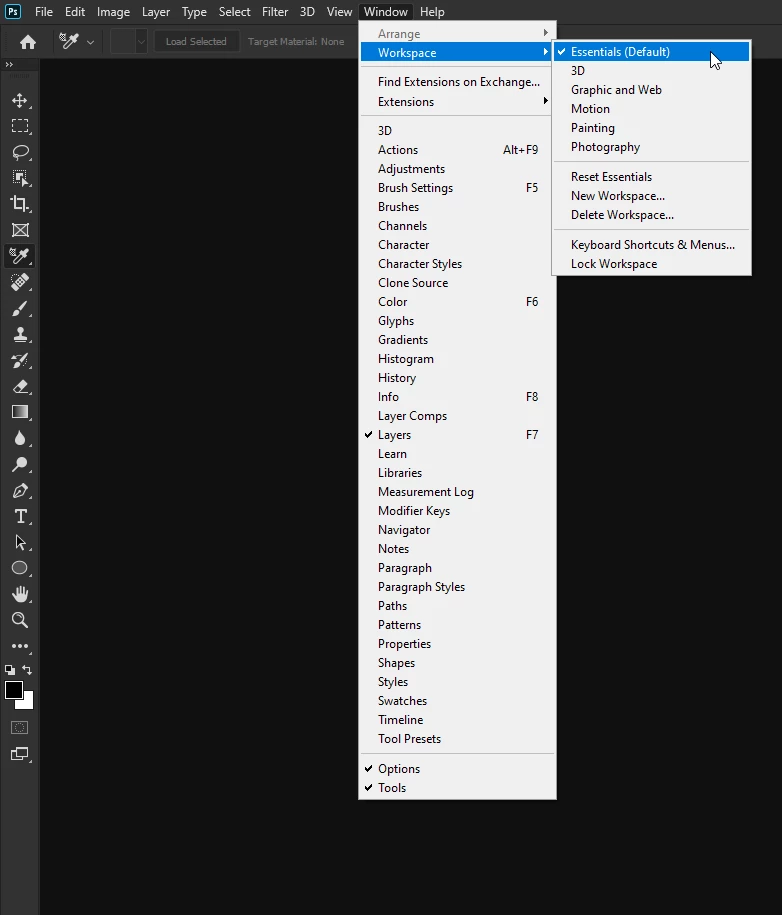Open the File menu
Screen dimensions: 782x915
[44, 12]
